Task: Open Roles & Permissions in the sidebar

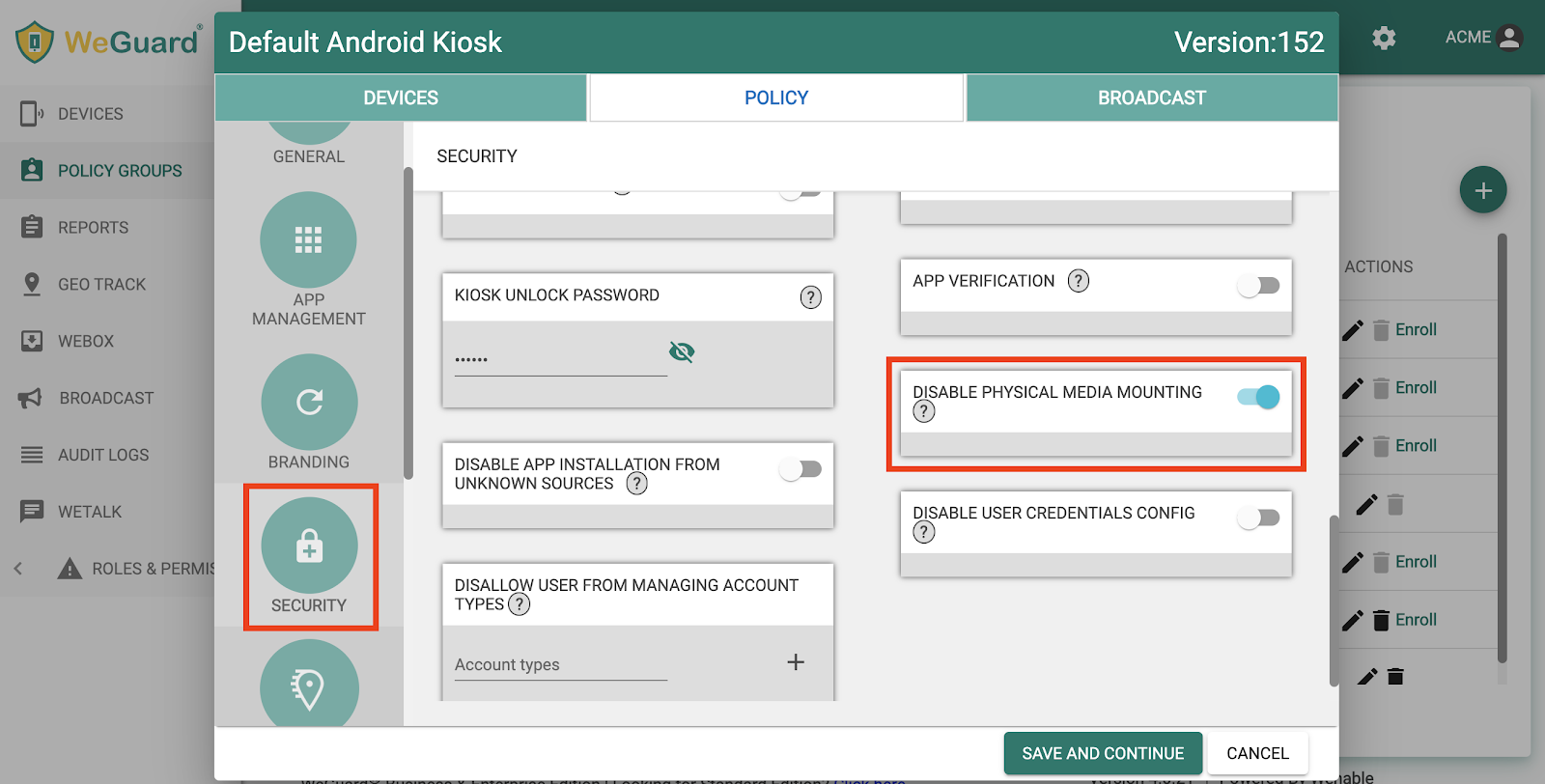Action: [135, 569]
